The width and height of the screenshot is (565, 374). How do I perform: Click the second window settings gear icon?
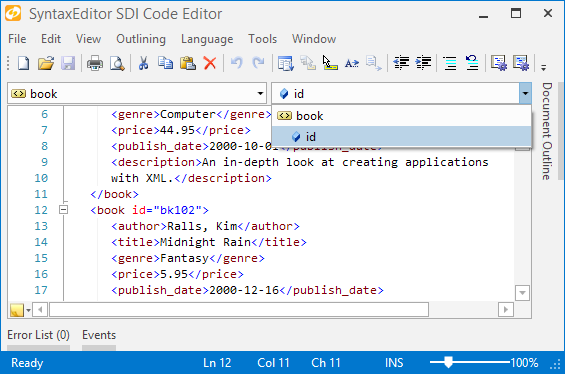click(x=521, y=63)
